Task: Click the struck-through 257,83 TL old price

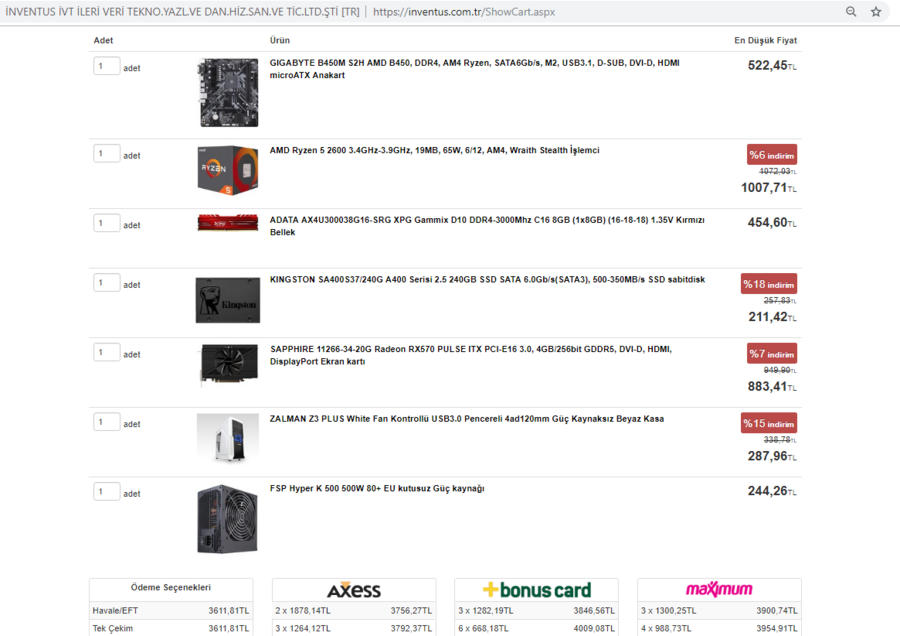Action: (x=780, y=300)
